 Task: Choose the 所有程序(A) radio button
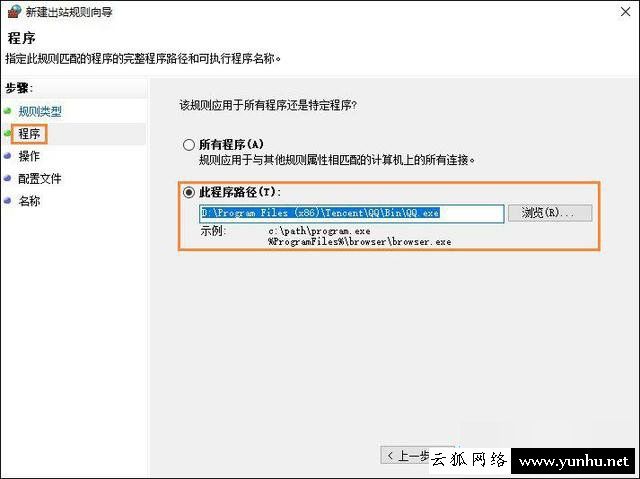(189, 144)
